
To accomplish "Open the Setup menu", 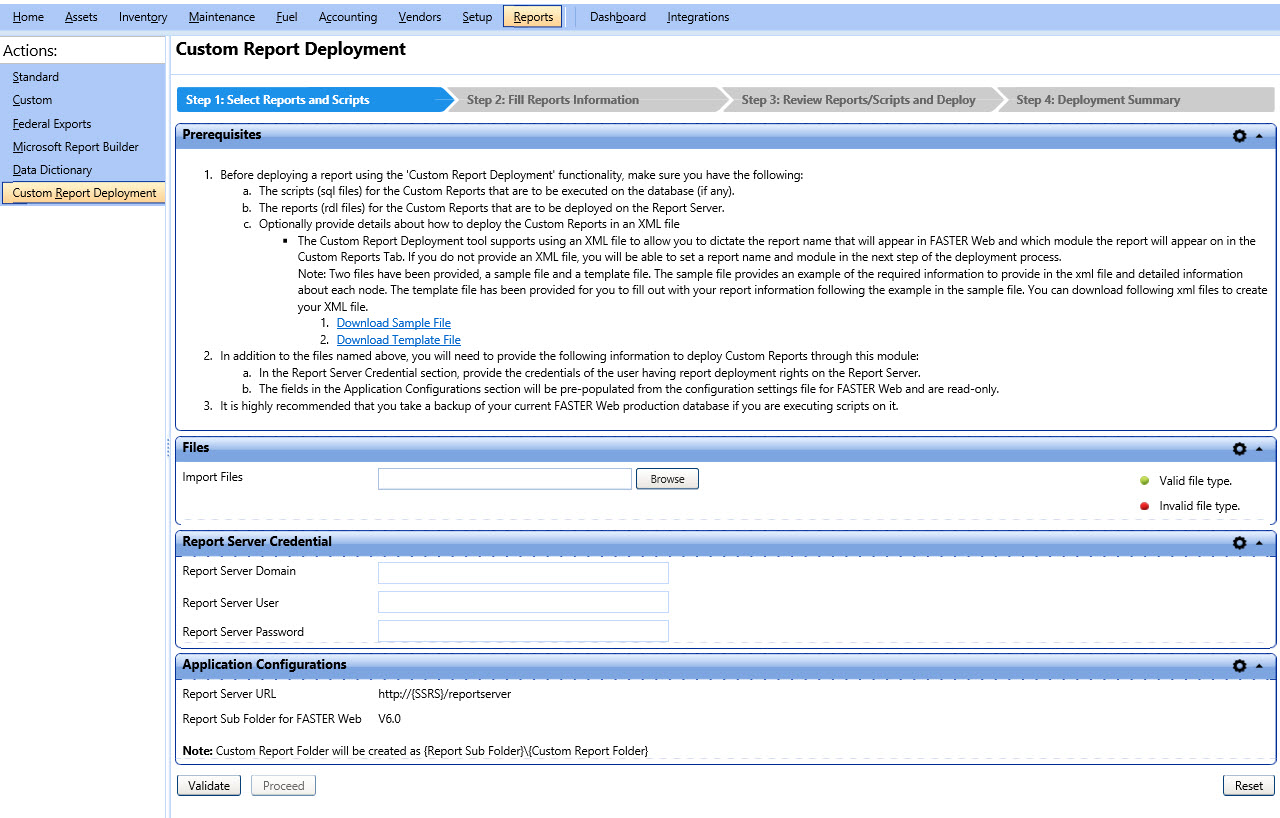I will [477, 17].
